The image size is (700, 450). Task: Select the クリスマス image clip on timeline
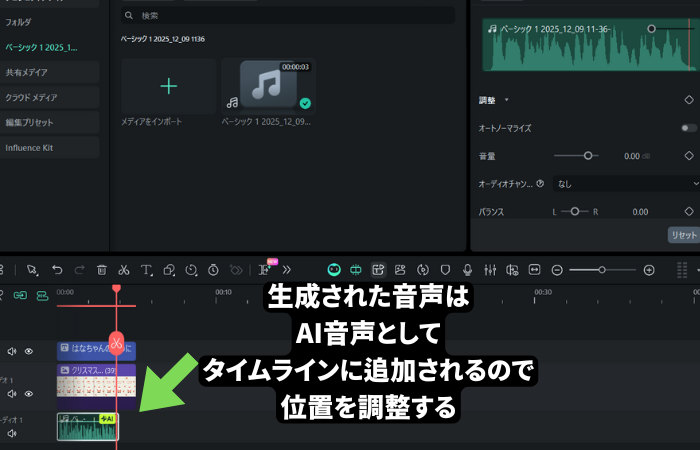(x=96, y=387)
